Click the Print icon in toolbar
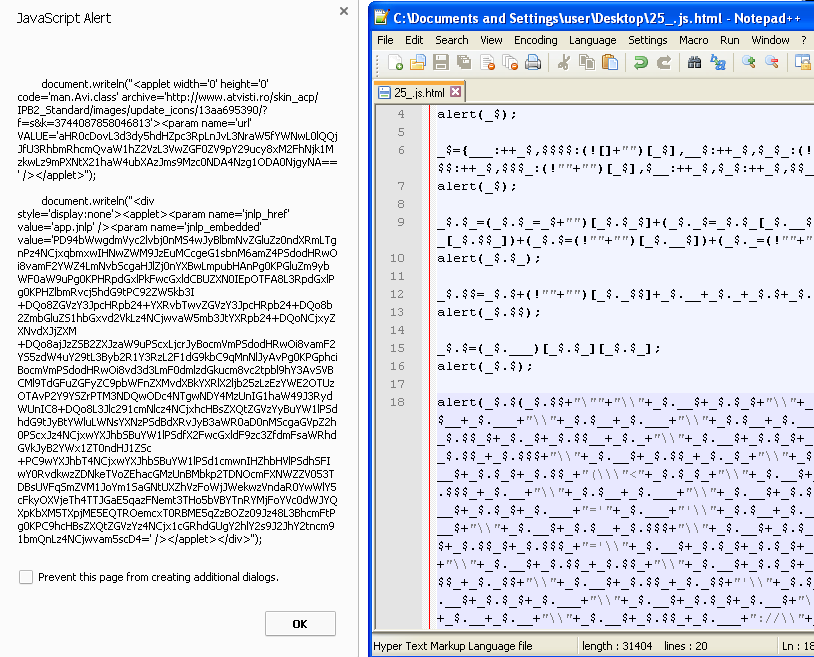Image resolution: width=814 pixels, height=657 pixels. click(x=533, y=62)
